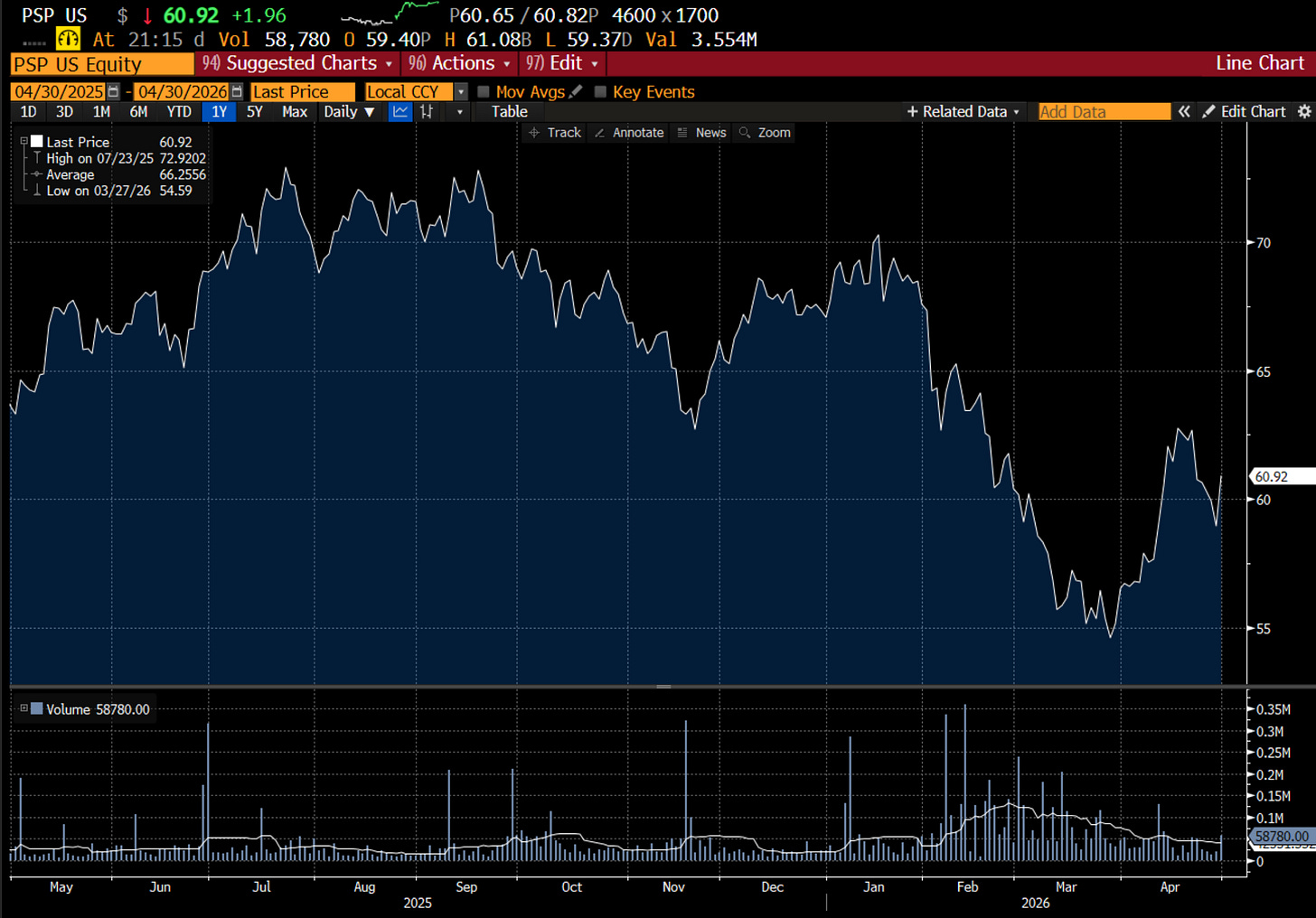The image size is (1316, 918).
Task: Switch to the bar/candle chart icon
Action: (x=427, y=112)
